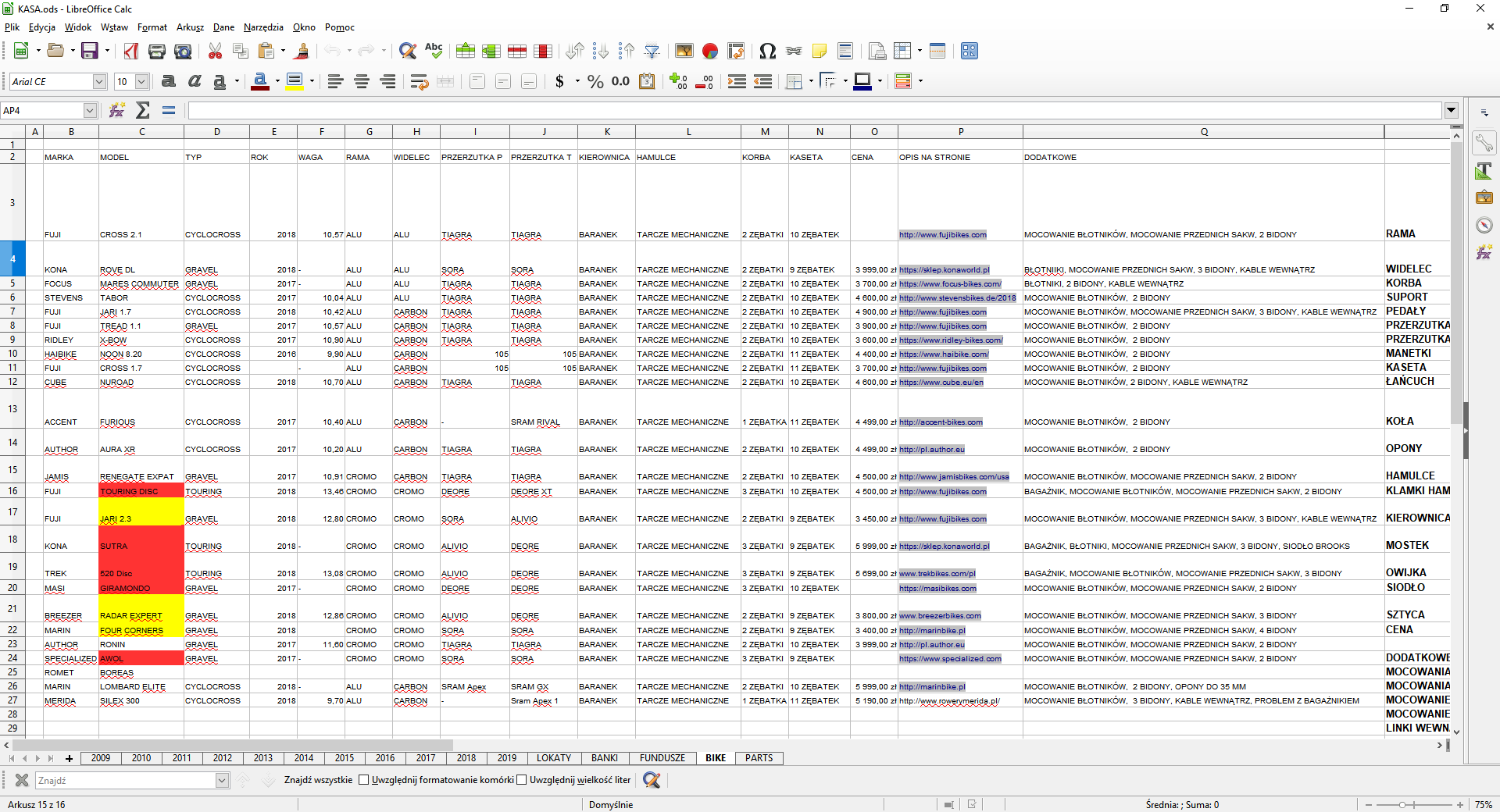Toggle wrap text in cell

420,81
